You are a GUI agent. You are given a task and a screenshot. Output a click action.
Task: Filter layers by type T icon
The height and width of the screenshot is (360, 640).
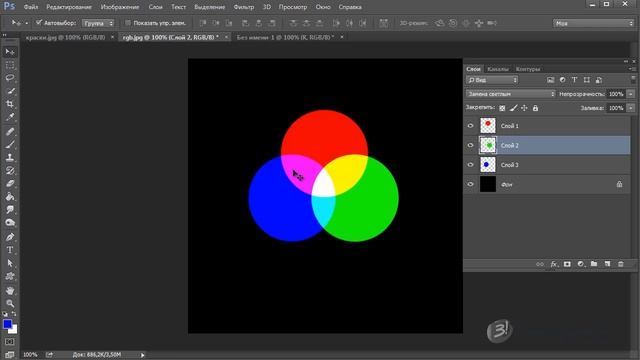(574, 80)
